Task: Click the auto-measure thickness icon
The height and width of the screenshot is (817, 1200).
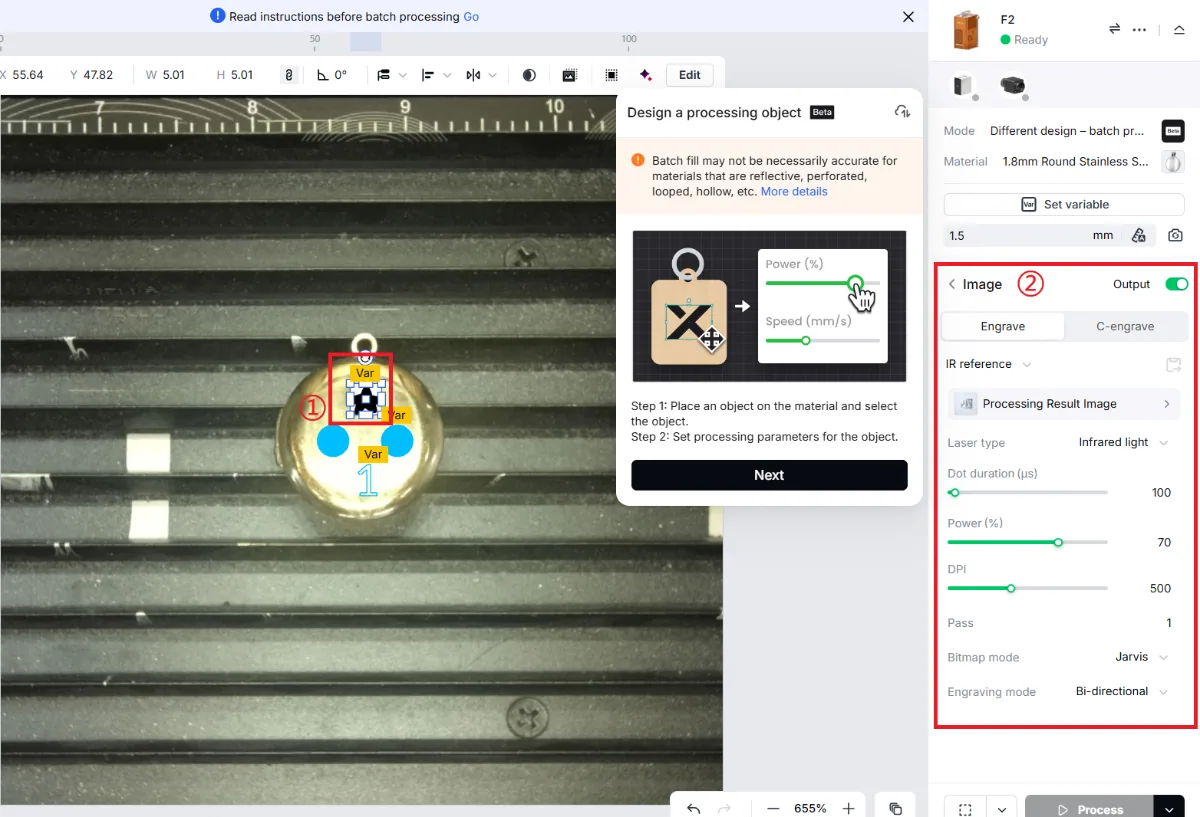Action: click(x=1139, y=236)
